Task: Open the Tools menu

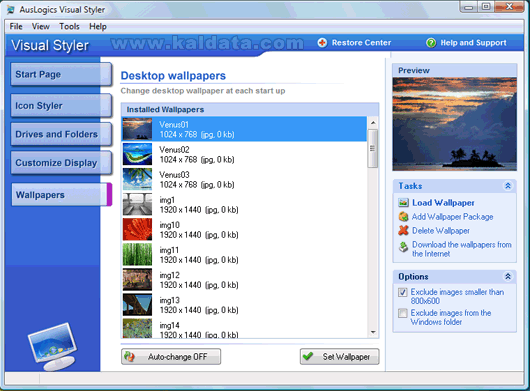Action: pos(69,26)
